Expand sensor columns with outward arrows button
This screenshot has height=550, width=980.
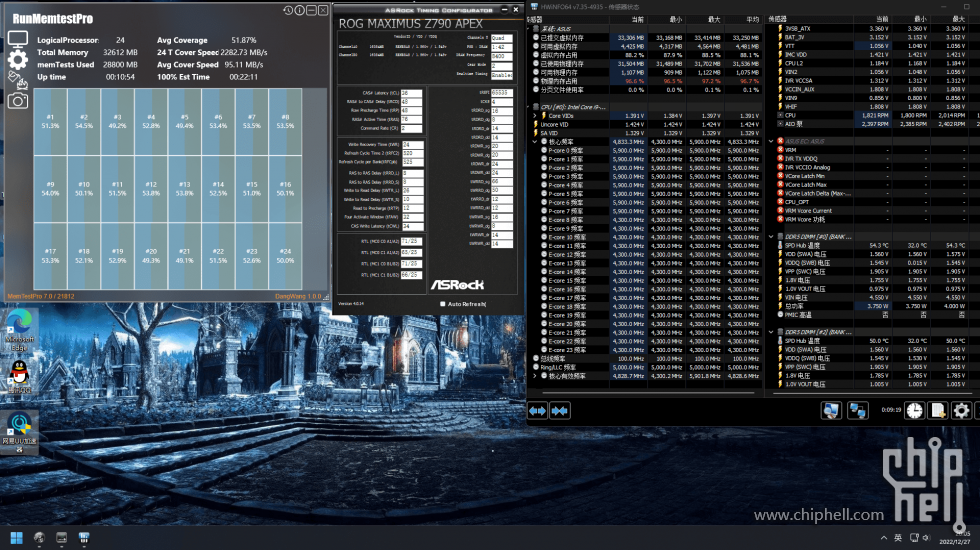538,411
